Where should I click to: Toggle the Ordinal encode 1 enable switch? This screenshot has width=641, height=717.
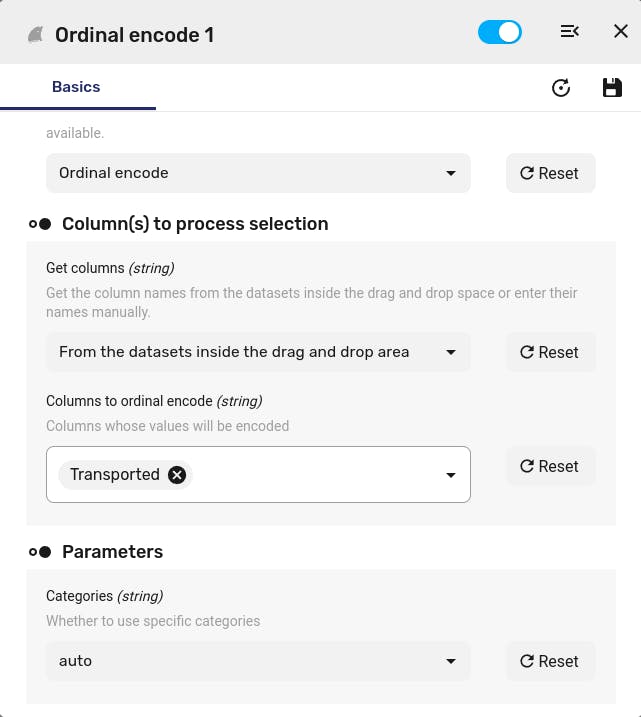click(x=499, y=32)
